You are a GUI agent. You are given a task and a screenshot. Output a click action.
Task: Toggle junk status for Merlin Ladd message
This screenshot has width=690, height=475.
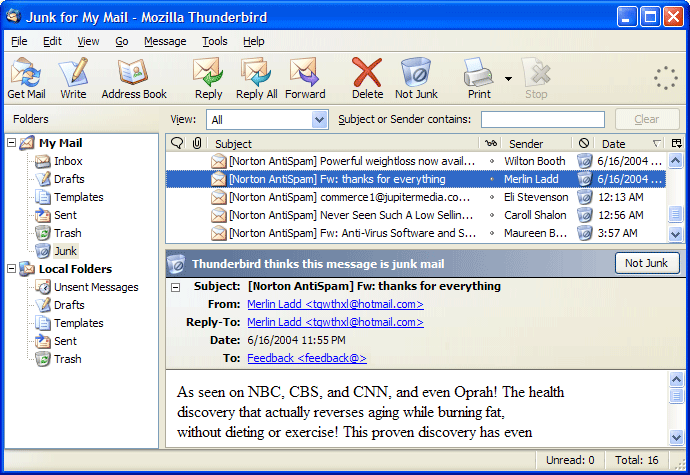[584, 179]
